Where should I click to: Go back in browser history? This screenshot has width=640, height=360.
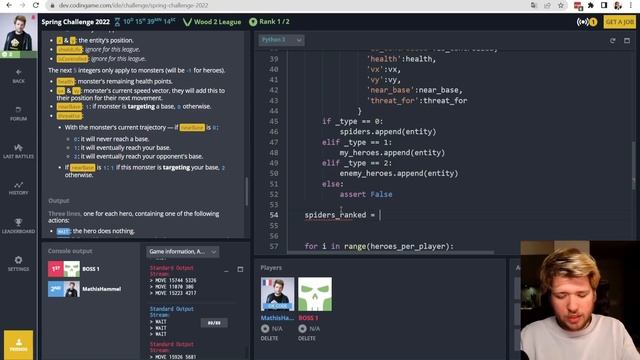coord(9,5)
